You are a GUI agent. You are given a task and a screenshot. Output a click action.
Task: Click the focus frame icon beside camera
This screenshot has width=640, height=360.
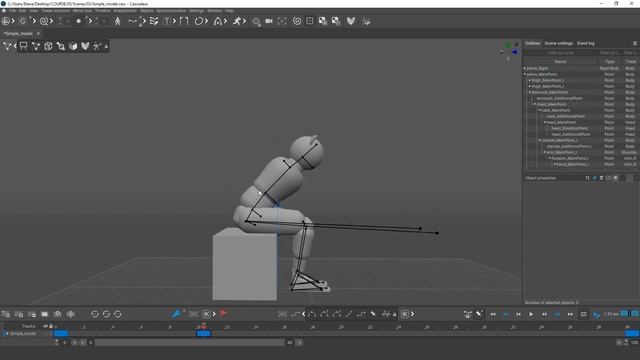click(282, 21)
